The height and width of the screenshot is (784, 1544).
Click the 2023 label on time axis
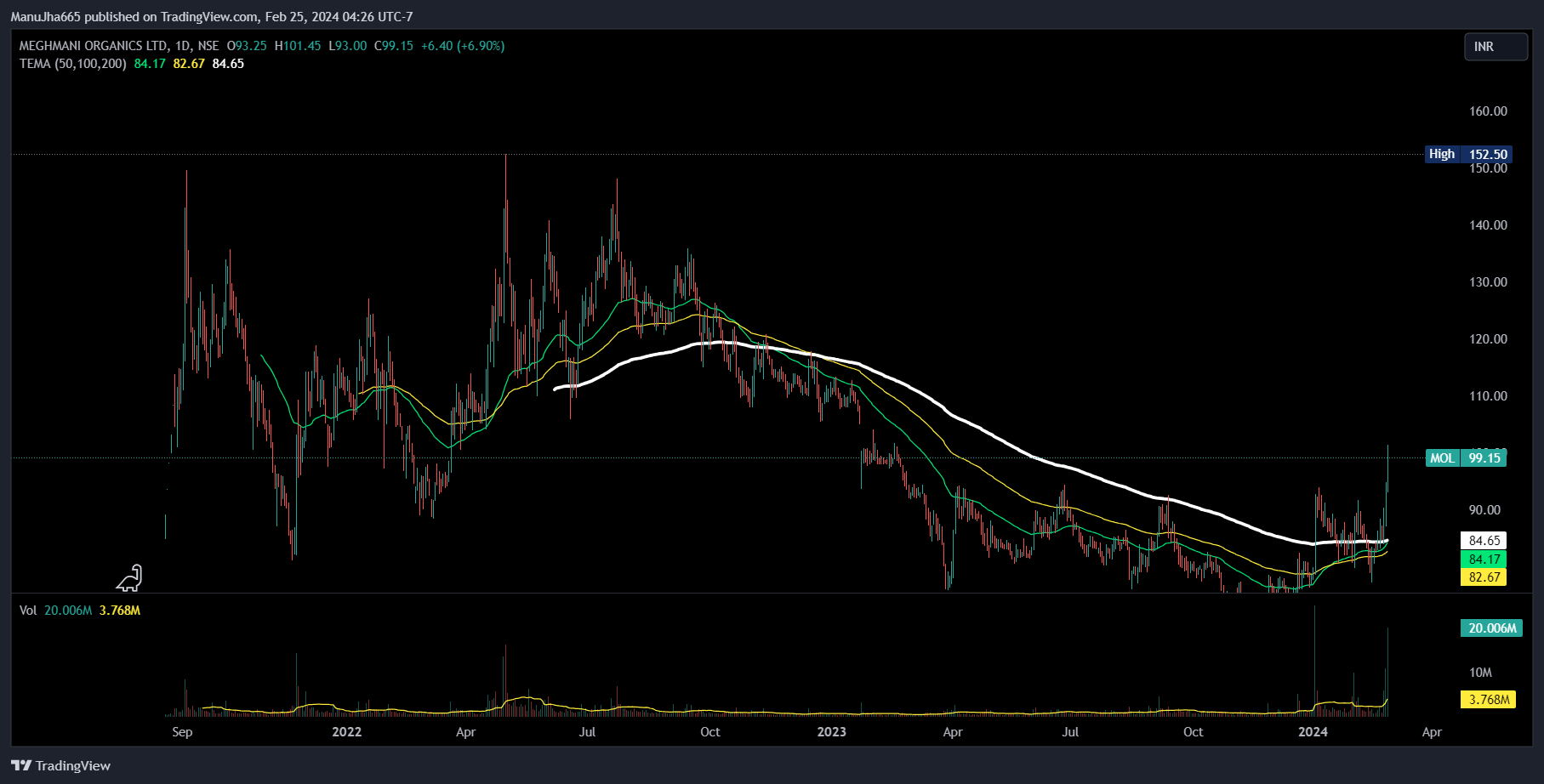pos(831,732)
